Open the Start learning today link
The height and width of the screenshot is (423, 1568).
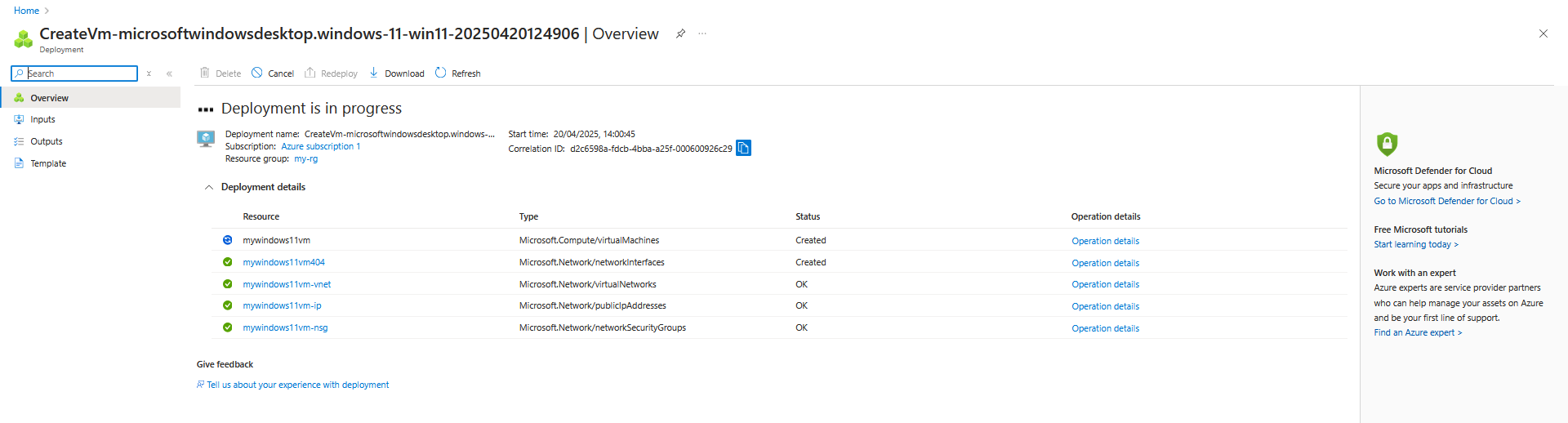tap(1415, 244)
